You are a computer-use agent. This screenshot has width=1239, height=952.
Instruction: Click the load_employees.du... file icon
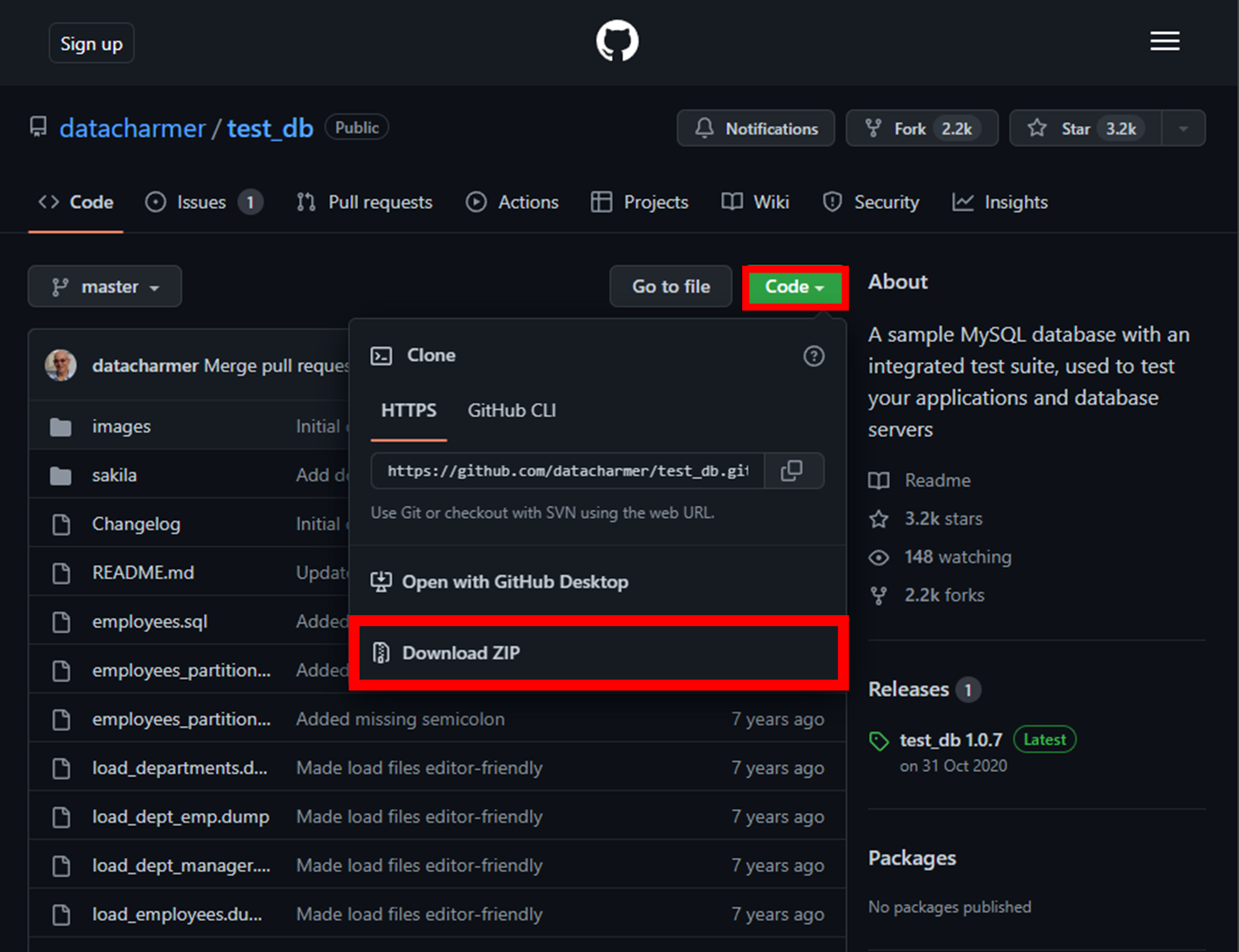point(61,915)
